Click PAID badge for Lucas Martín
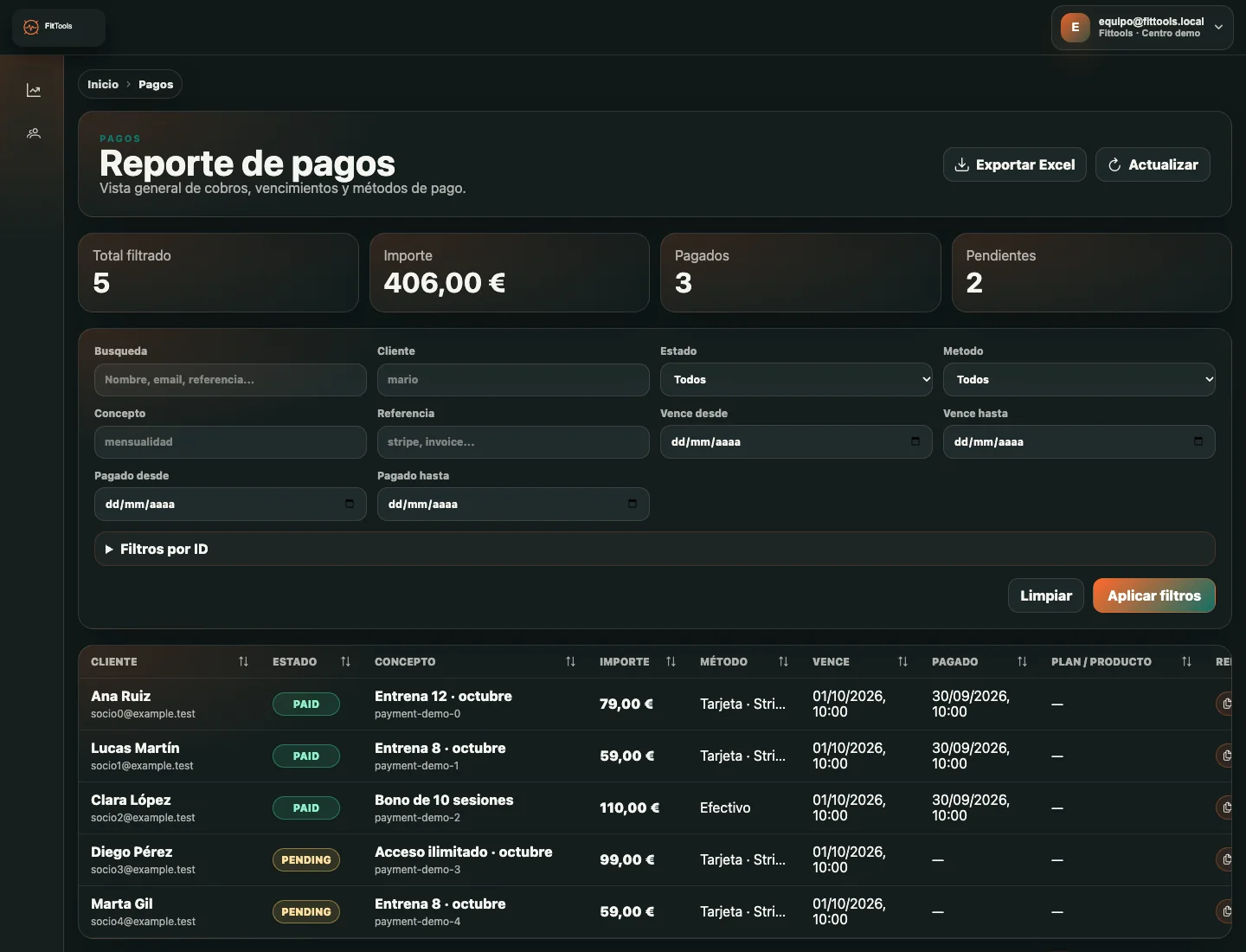This screenshot has width=1246, height=952. (x=306, y=756)
